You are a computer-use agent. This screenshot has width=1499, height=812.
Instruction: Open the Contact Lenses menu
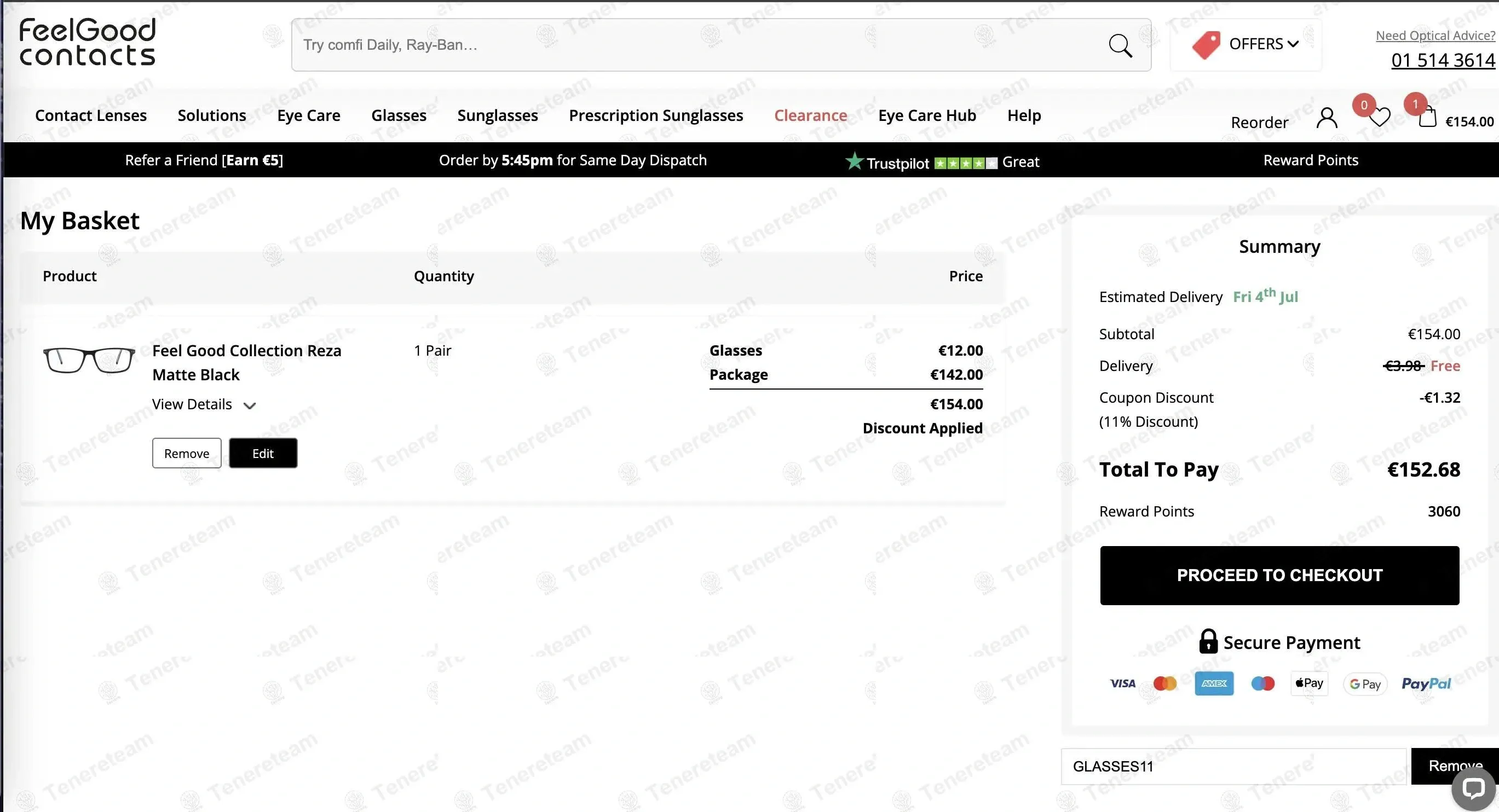pos(91,115)
